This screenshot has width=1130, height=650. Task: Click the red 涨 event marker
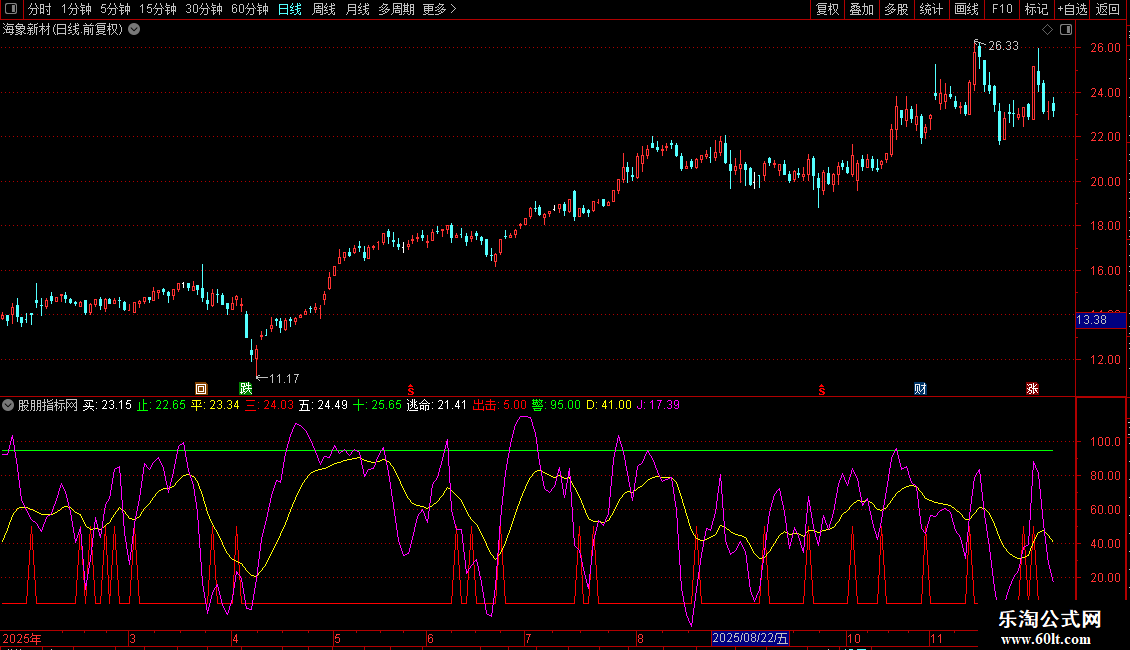click(x=1031, y=389)
